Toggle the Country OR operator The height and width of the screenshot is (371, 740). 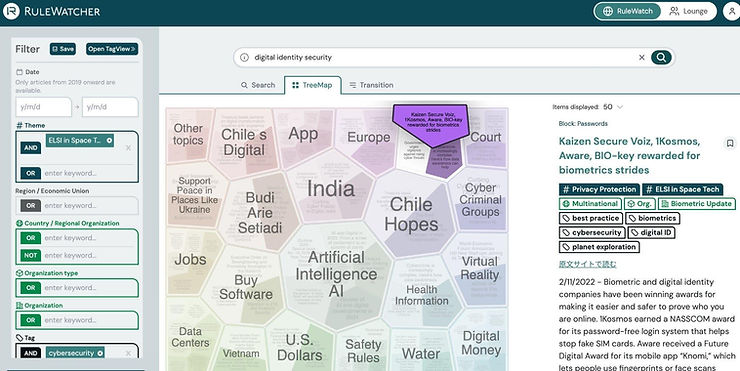31,238
